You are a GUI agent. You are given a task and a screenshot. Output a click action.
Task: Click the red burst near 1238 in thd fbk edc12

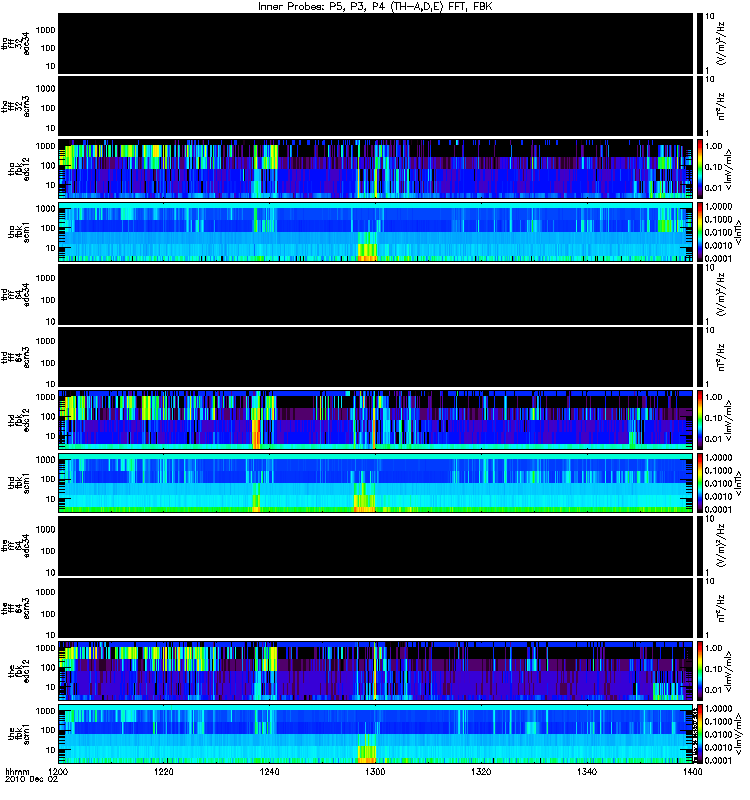tap(256, 434)
